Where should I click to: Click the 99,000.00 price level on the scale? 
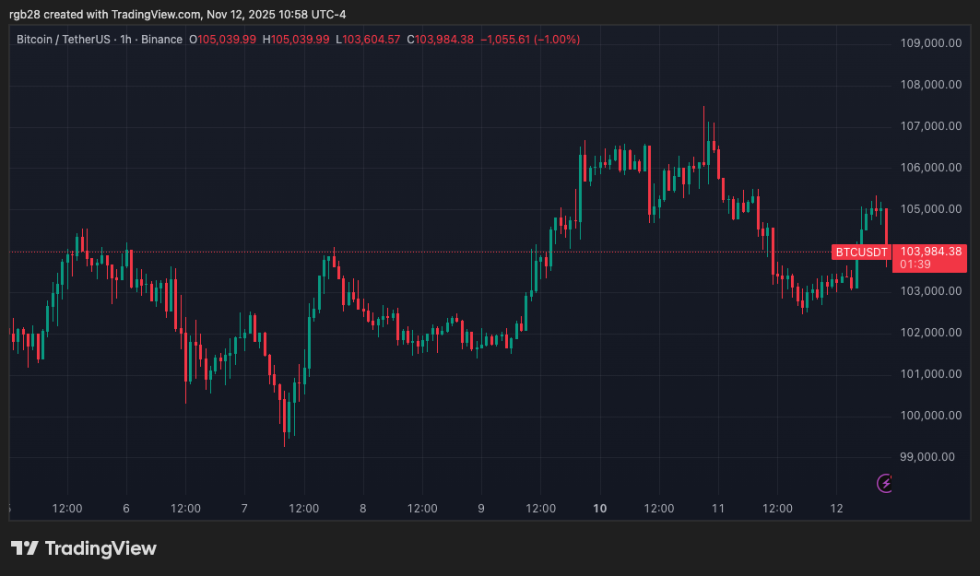tap(928, 457)
